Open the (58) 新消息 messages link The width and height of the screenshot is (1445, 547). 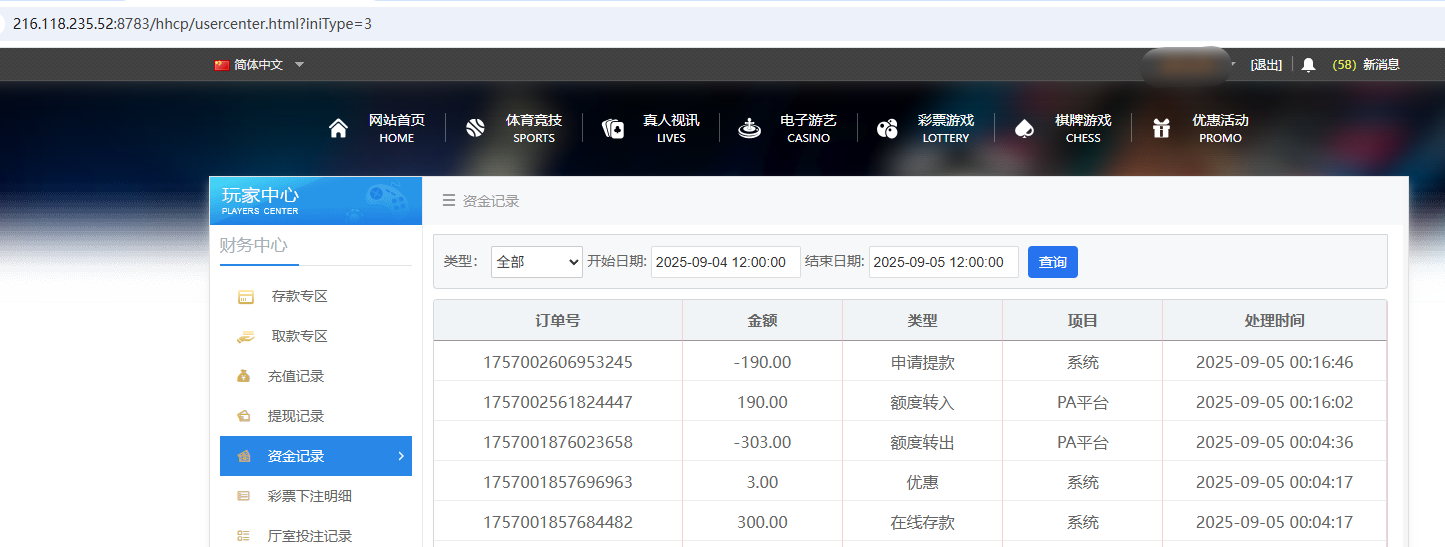(1365, 65)
